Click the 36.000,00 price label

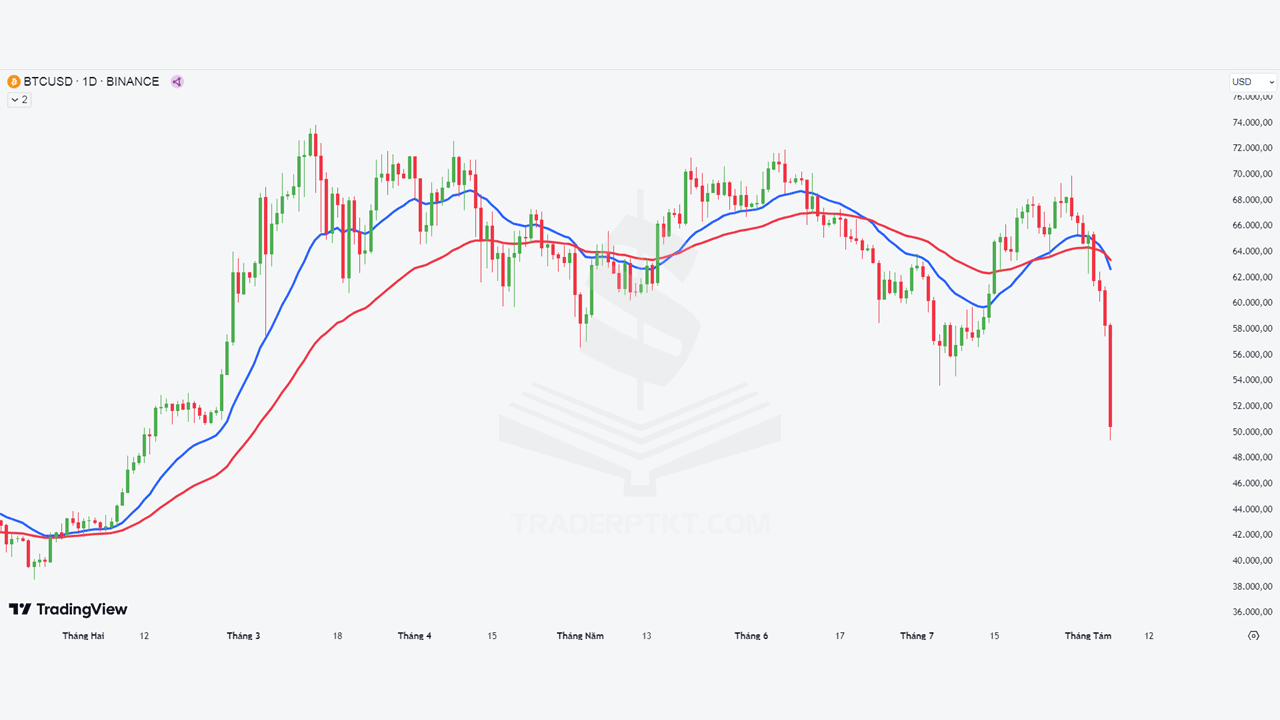[x=1252, y=612]
